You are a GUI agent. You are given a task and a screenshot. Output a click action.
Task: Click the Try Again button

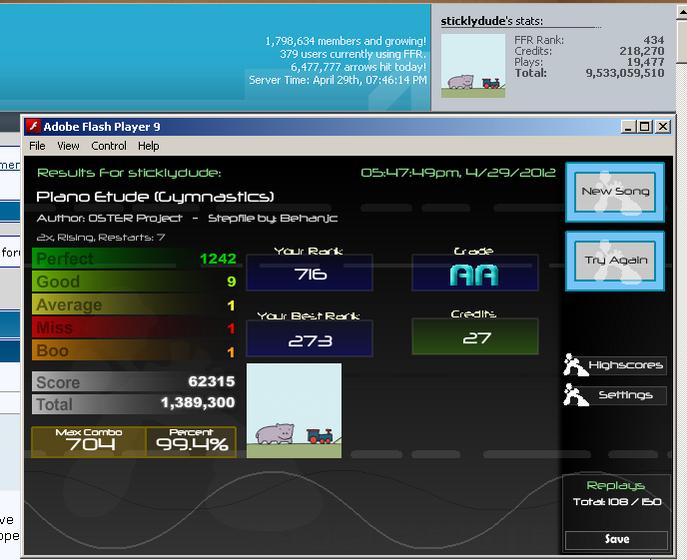pyautogui.click(x=615, y=261)
